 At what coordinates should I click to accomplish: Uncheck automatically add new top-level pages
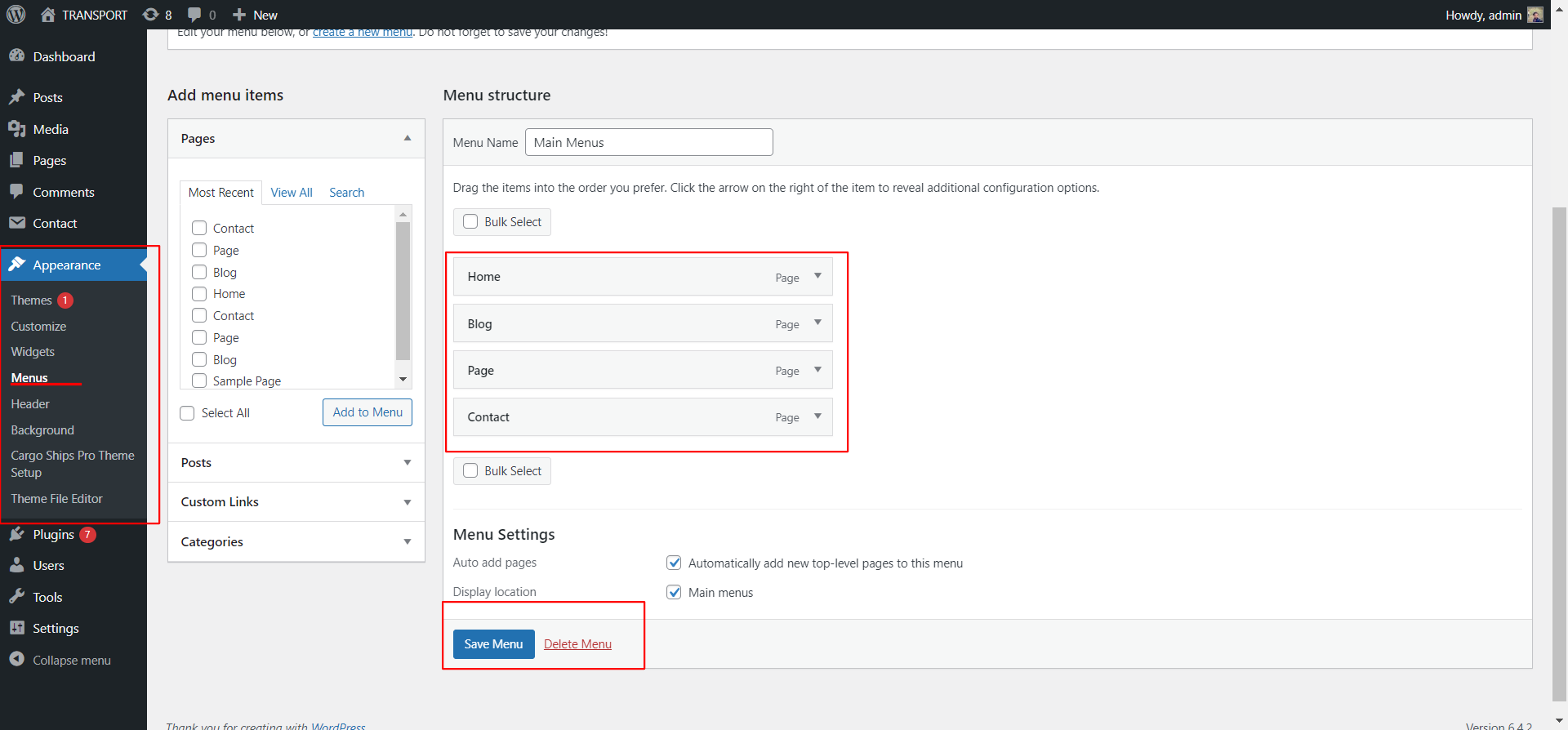tap(674, 563)
